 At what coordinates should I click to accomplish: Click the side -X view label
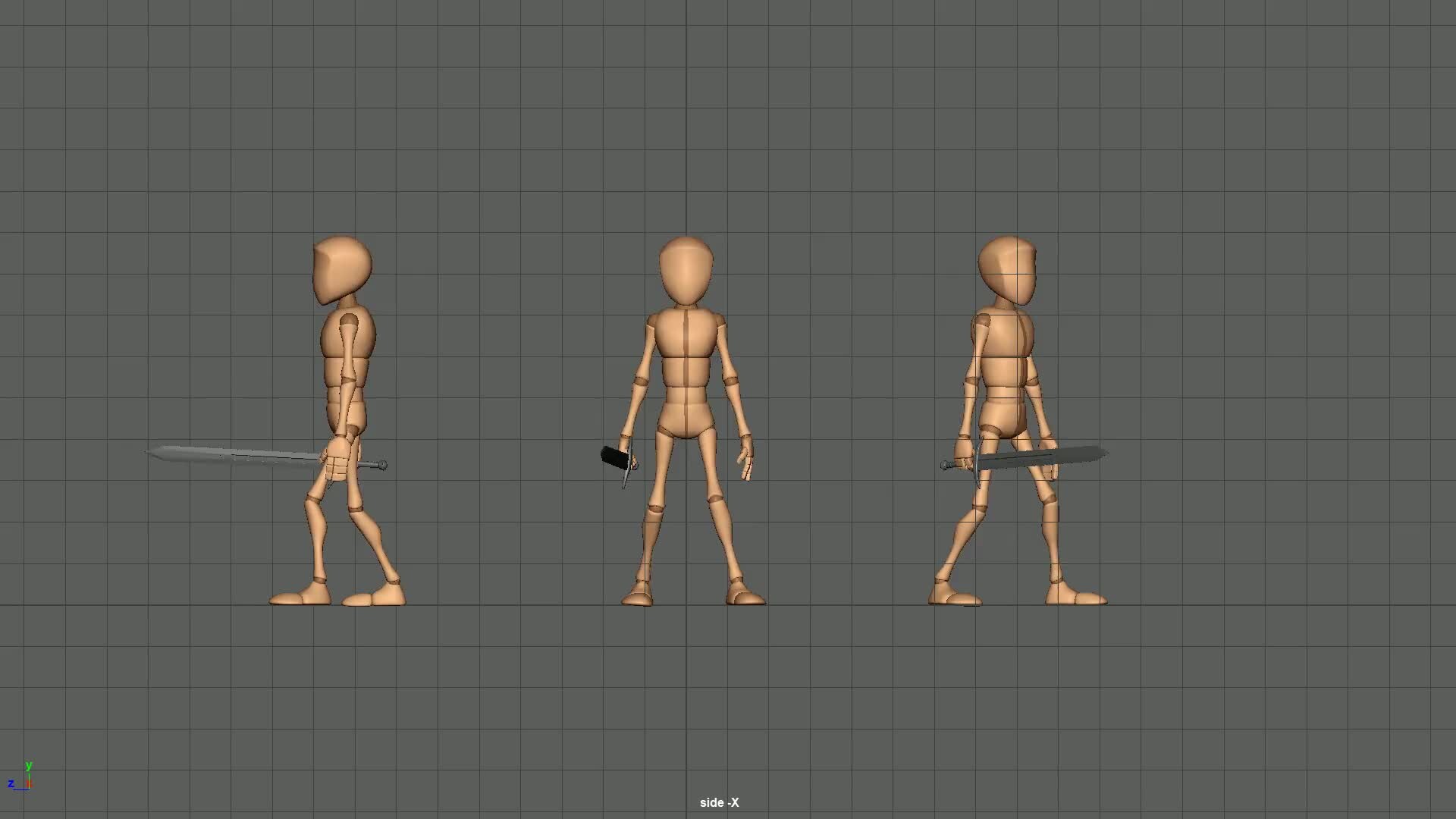pos(719,802)
